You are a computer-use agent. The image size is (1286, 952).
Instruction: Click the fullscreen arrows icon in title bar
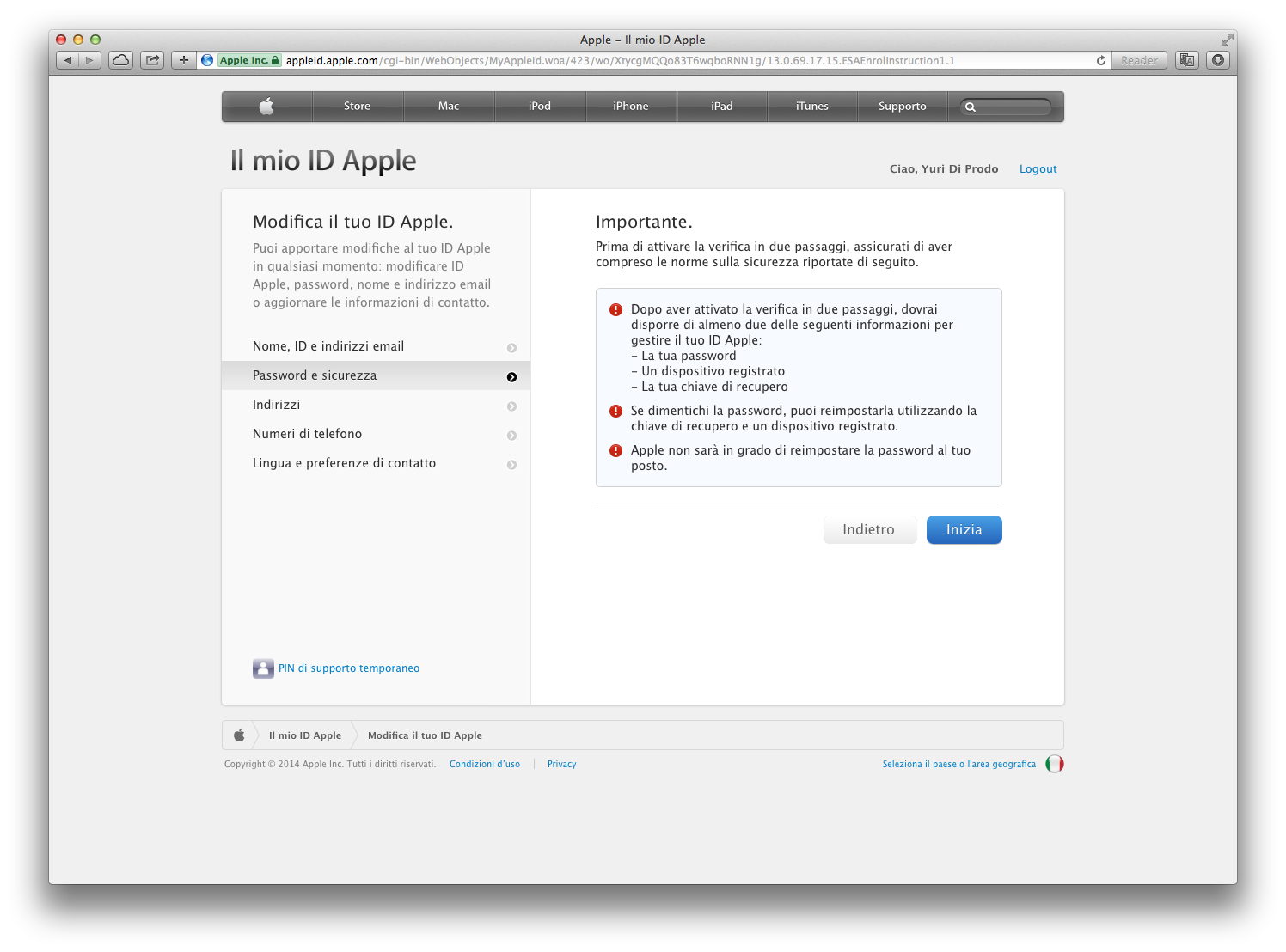tap(1227, 40)
